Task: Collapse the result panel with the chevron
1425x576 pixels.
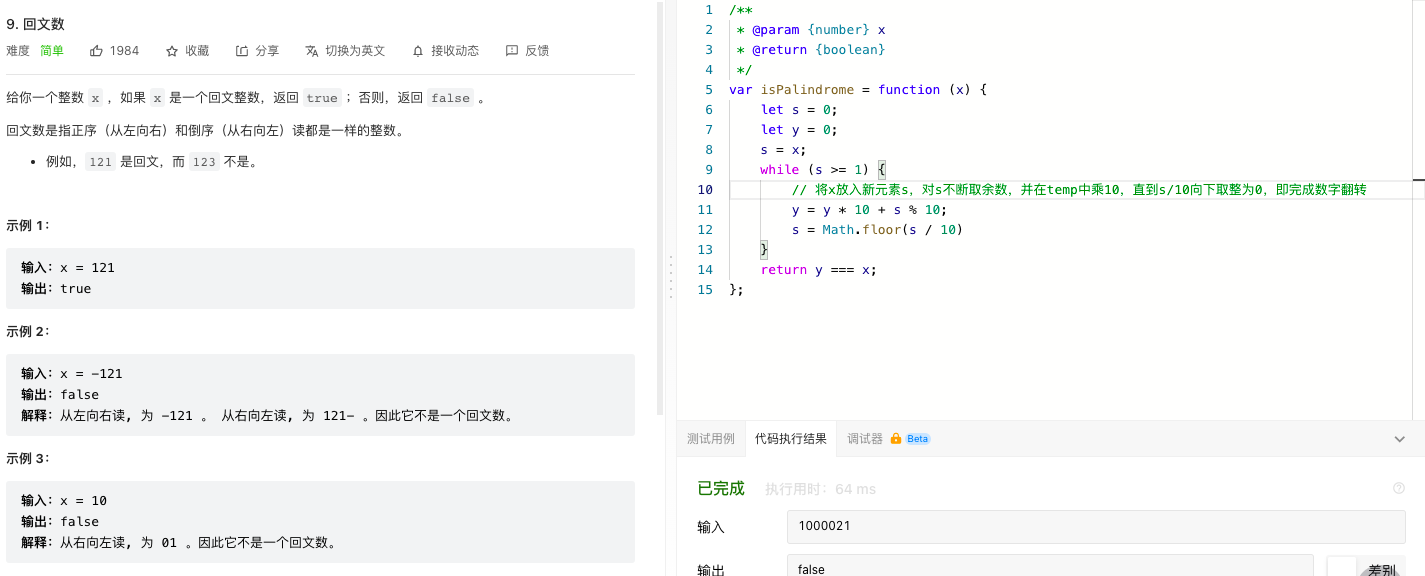Action: [x=1399, y=438]
